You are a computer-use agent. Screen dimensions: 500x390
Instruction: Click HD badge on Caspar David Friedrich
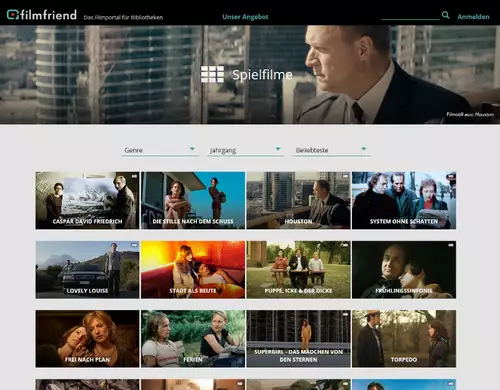(134, 176)
